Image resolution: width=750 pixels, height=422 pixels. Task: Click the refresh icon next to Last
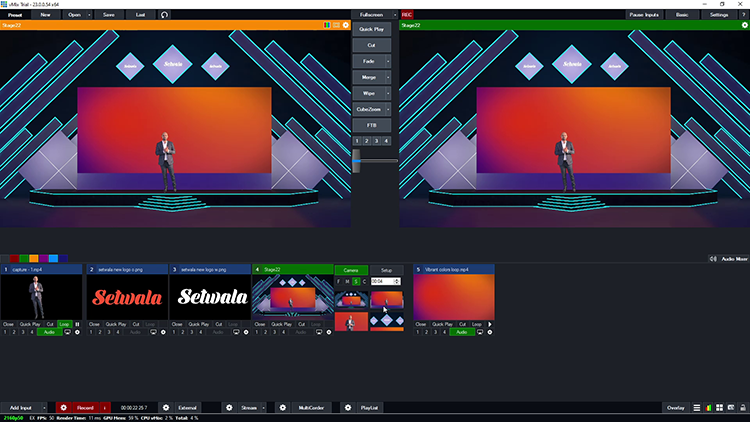(164, 15)
